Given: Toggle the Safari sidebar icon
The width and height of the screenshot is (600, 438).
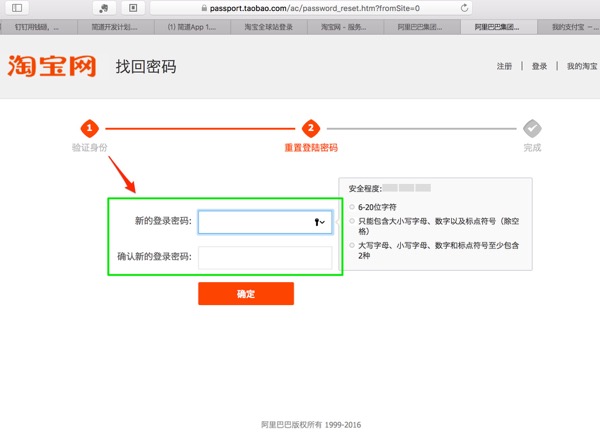Looking at the screenshot, I should [17, 8].
